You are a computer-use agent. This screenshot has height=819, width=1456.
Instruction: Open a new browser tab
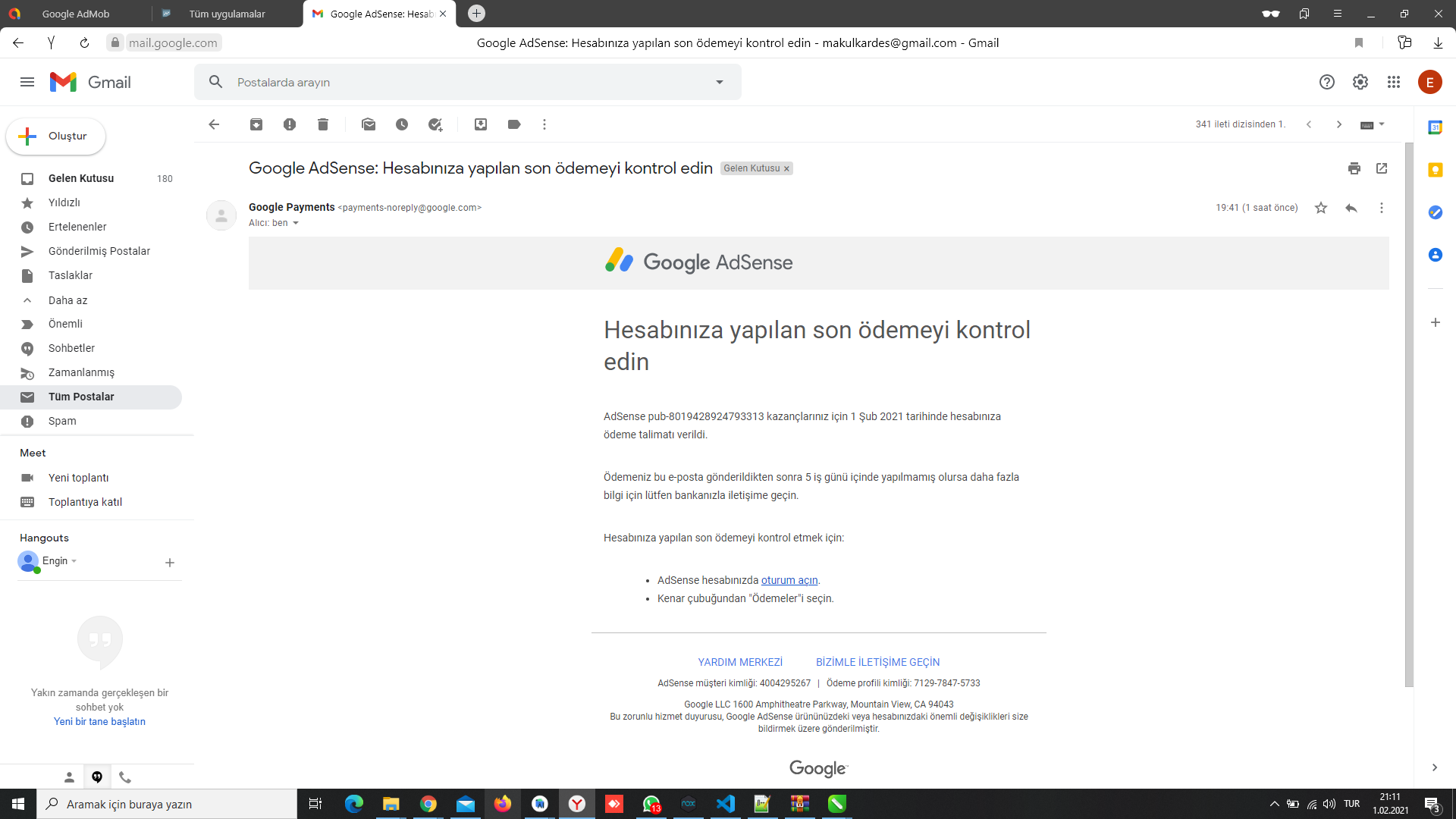[476, 13]
